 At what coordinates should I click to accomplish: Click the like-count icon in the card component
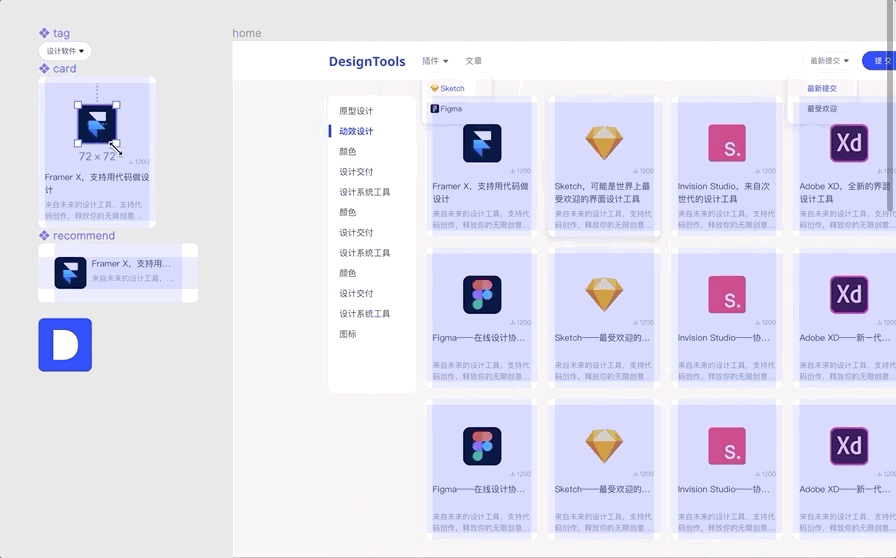tap(131, 162)
